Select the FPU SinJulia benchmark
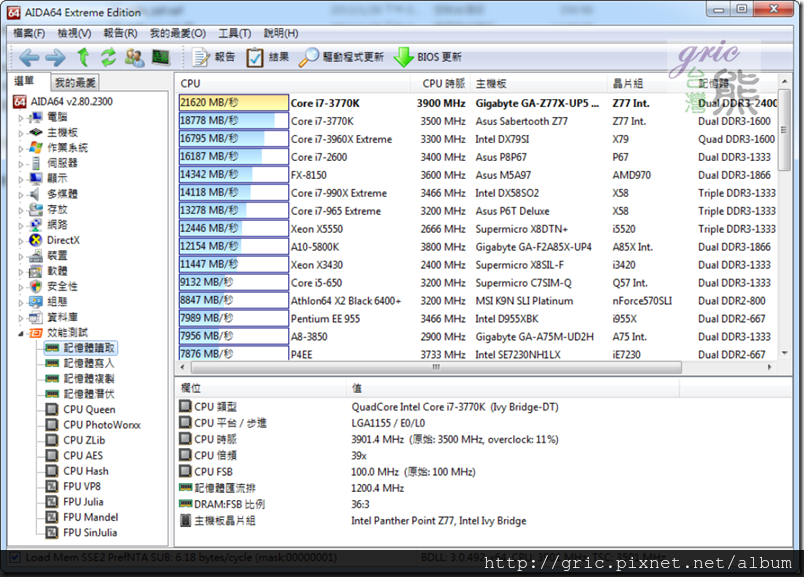 coord(82,533)
